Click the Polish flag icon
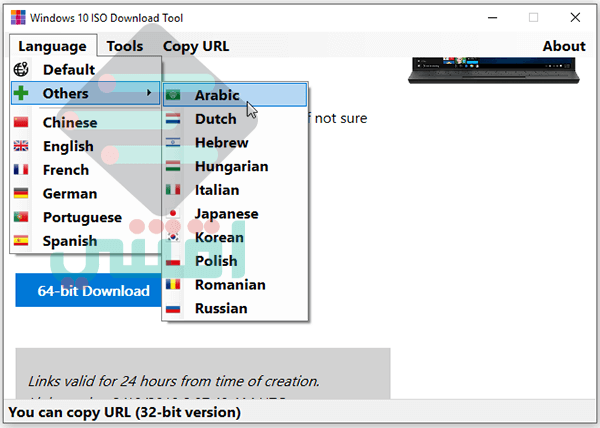The image size is (600, 428). pos(173,261)
